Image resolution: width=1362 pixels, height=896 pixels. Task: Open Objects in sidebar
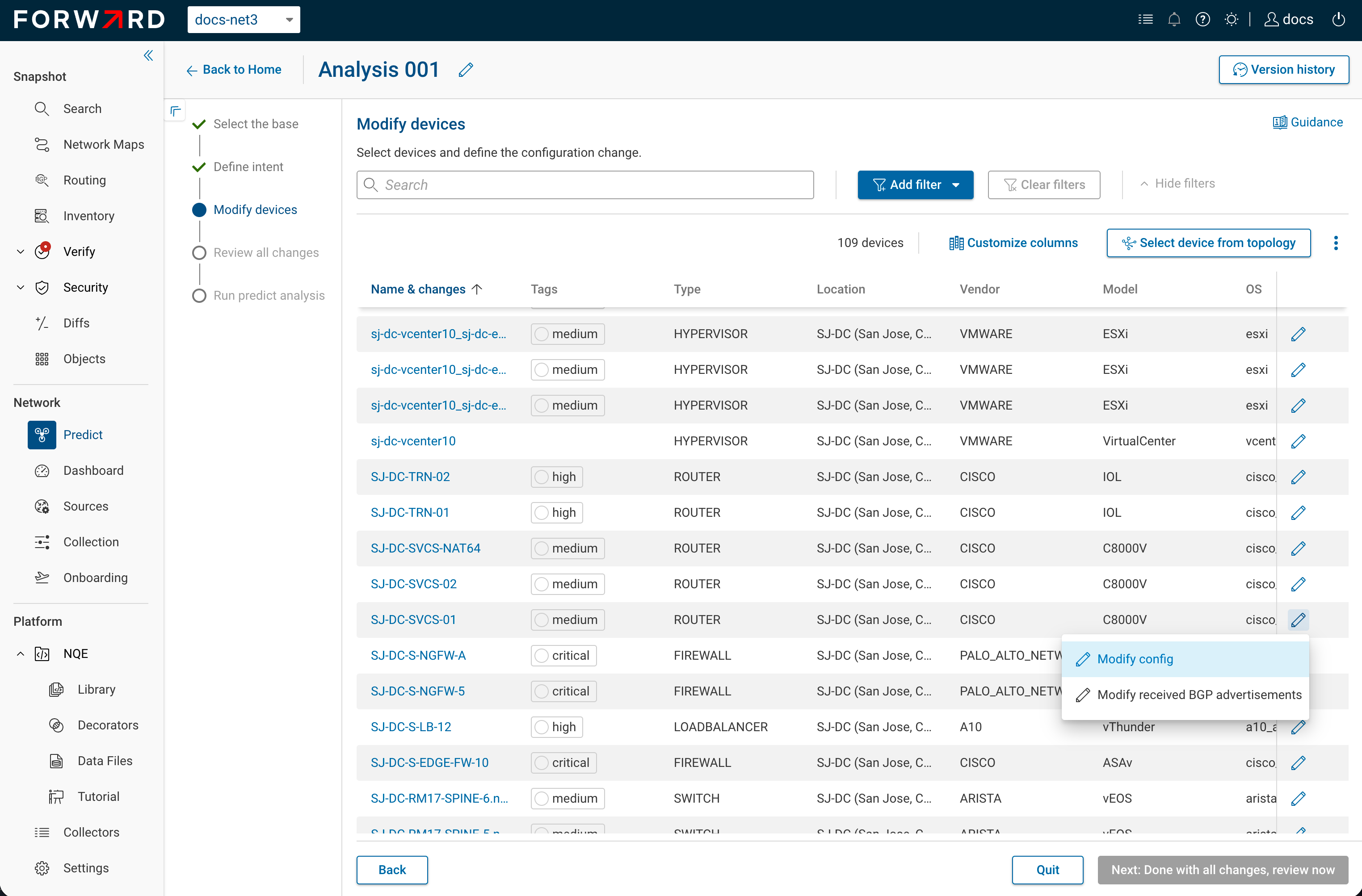point(84,359)
